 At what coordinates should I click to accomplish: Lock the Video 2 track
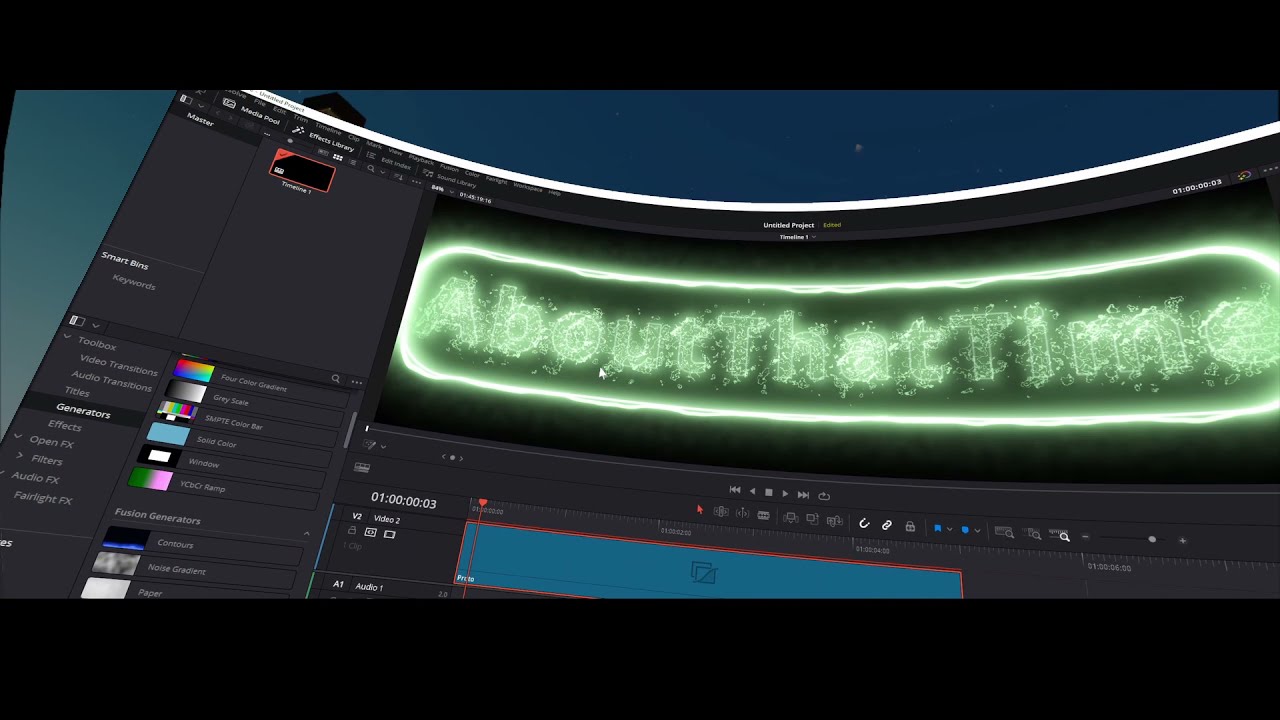[352, 532]
